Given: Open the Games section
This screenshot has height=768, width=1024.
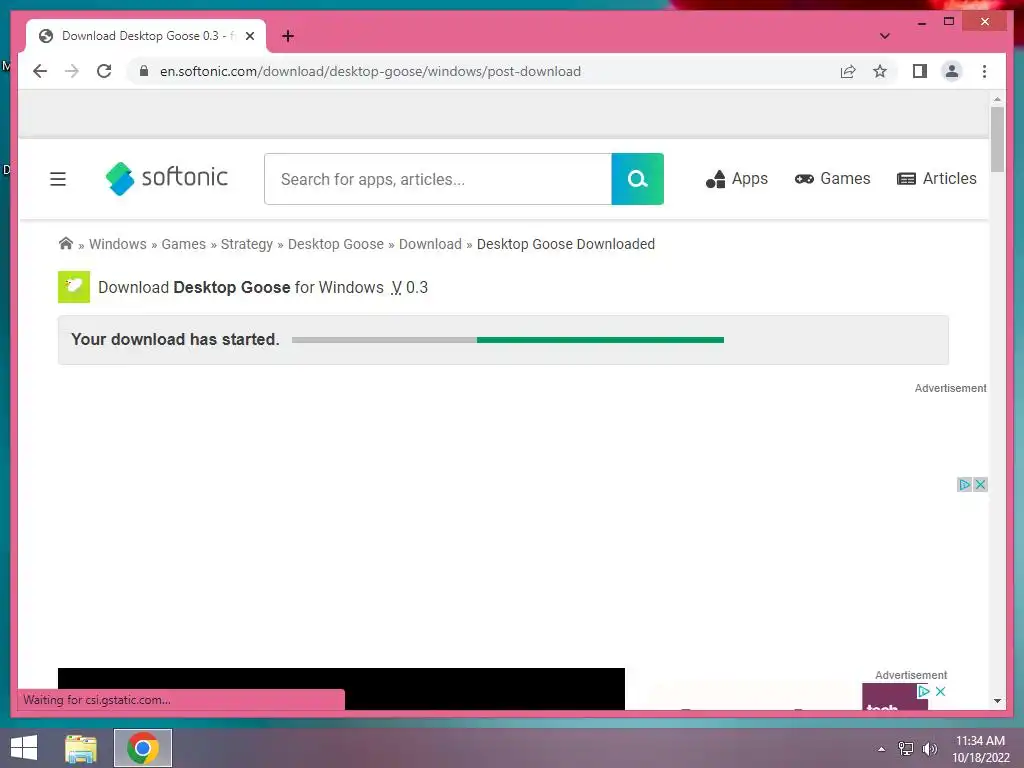Looking at the screenshot, I should 832,178.
